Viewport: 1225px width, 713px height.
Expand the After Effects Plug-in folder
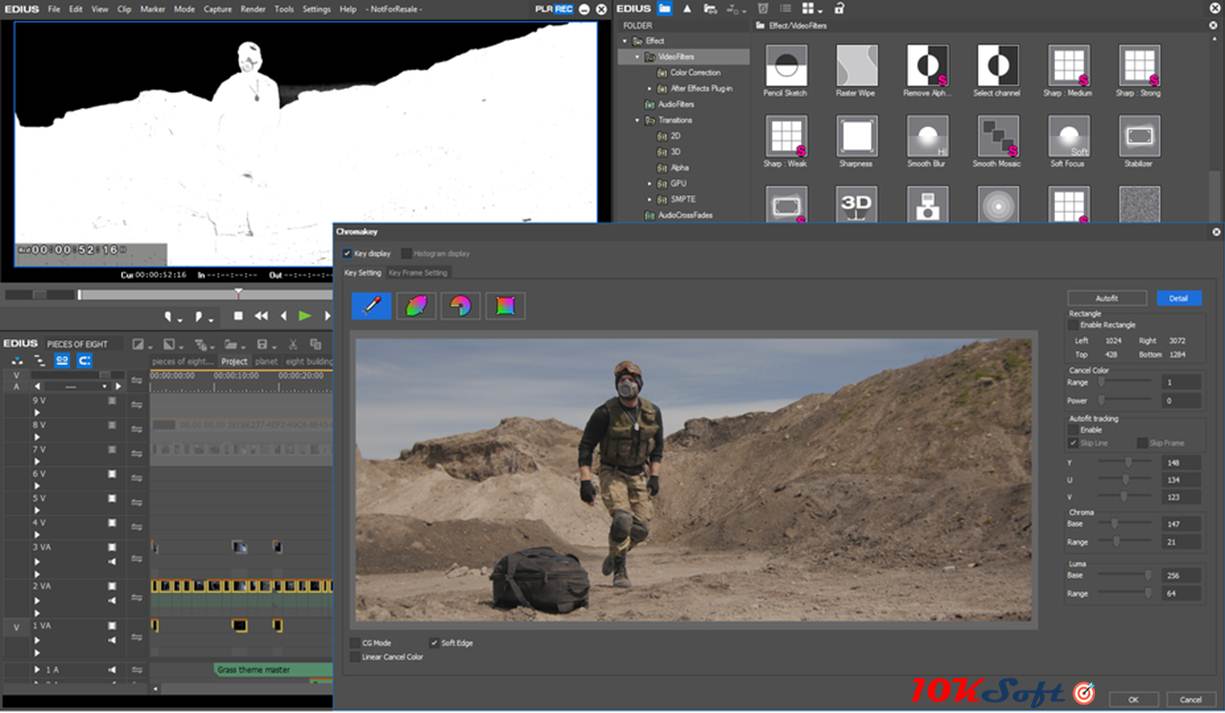click(x=649, y=89)
